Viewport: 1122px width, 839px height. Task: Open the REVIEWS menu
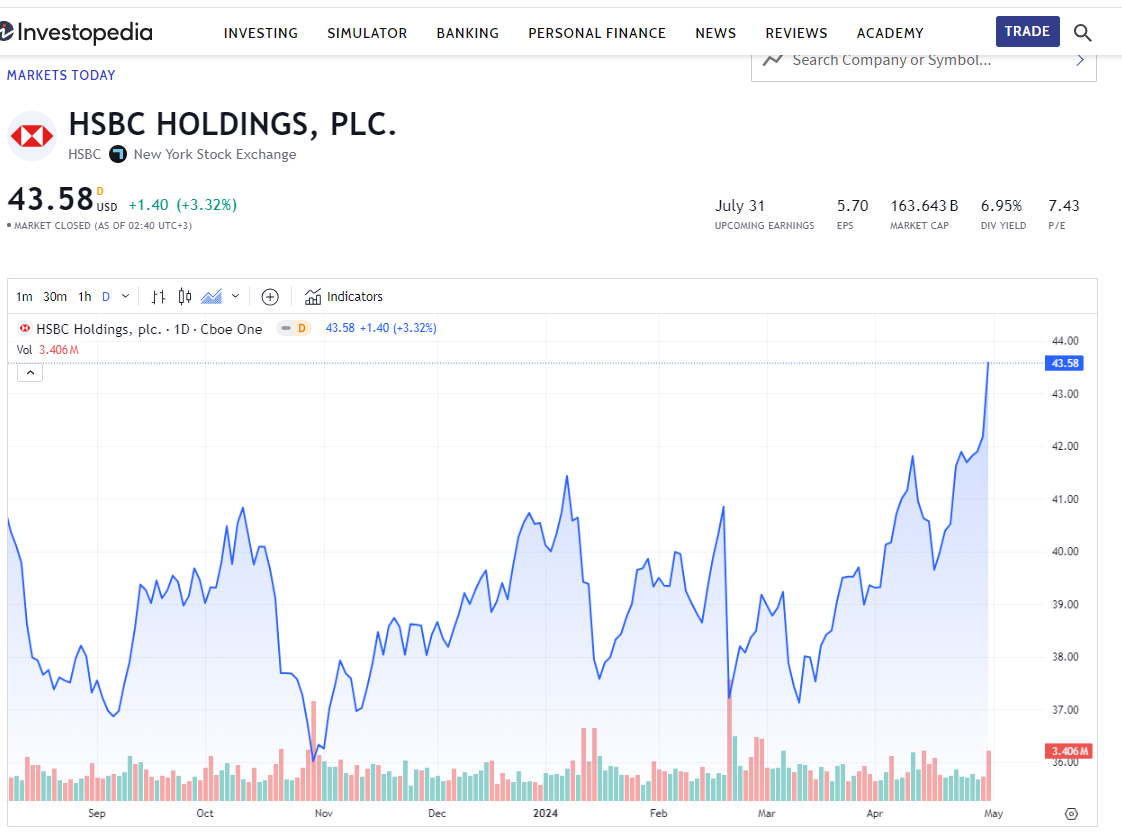796,33
